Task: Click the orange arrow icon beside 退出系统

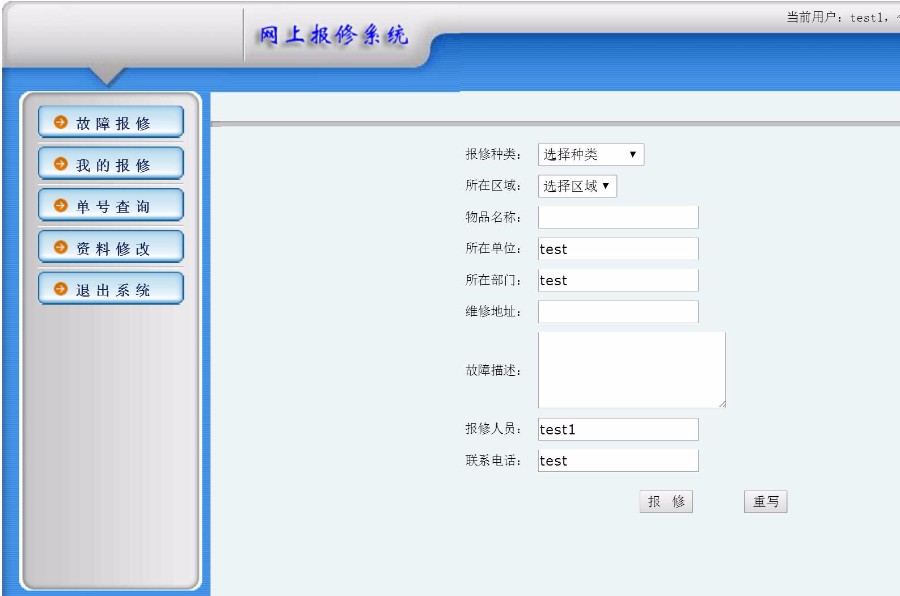Action: pyautogui.click(x=61, y=288)
